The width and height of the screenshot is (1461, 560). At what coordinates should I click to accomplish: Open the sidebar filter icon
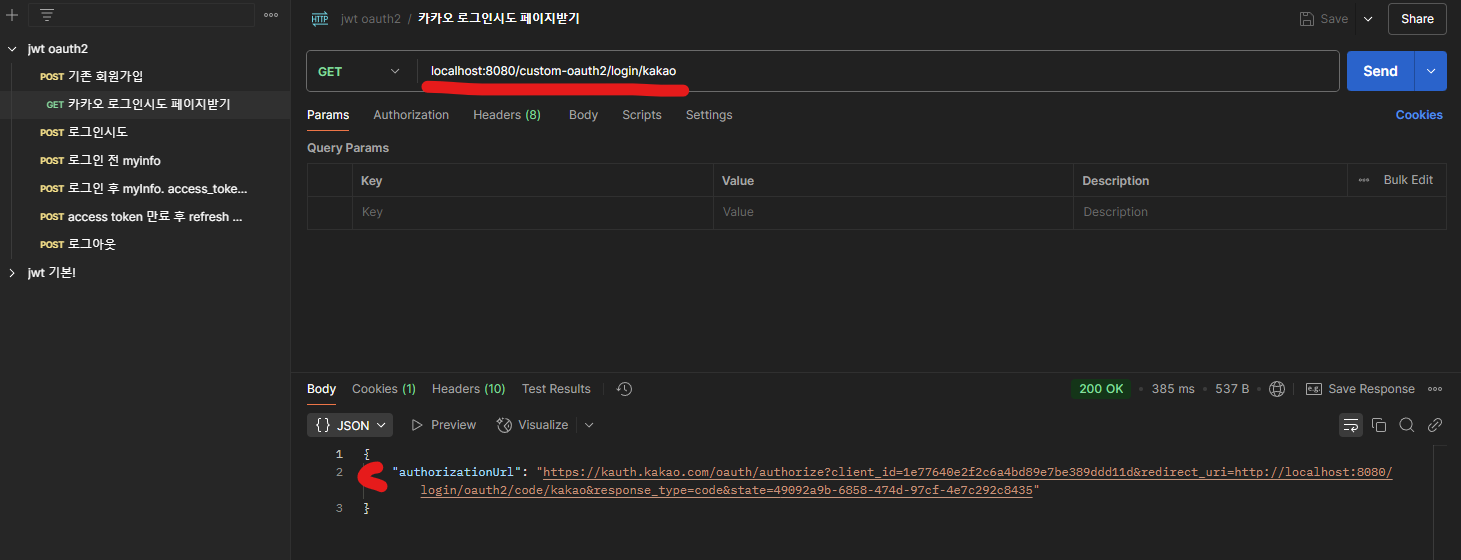[x=47, y=15]
